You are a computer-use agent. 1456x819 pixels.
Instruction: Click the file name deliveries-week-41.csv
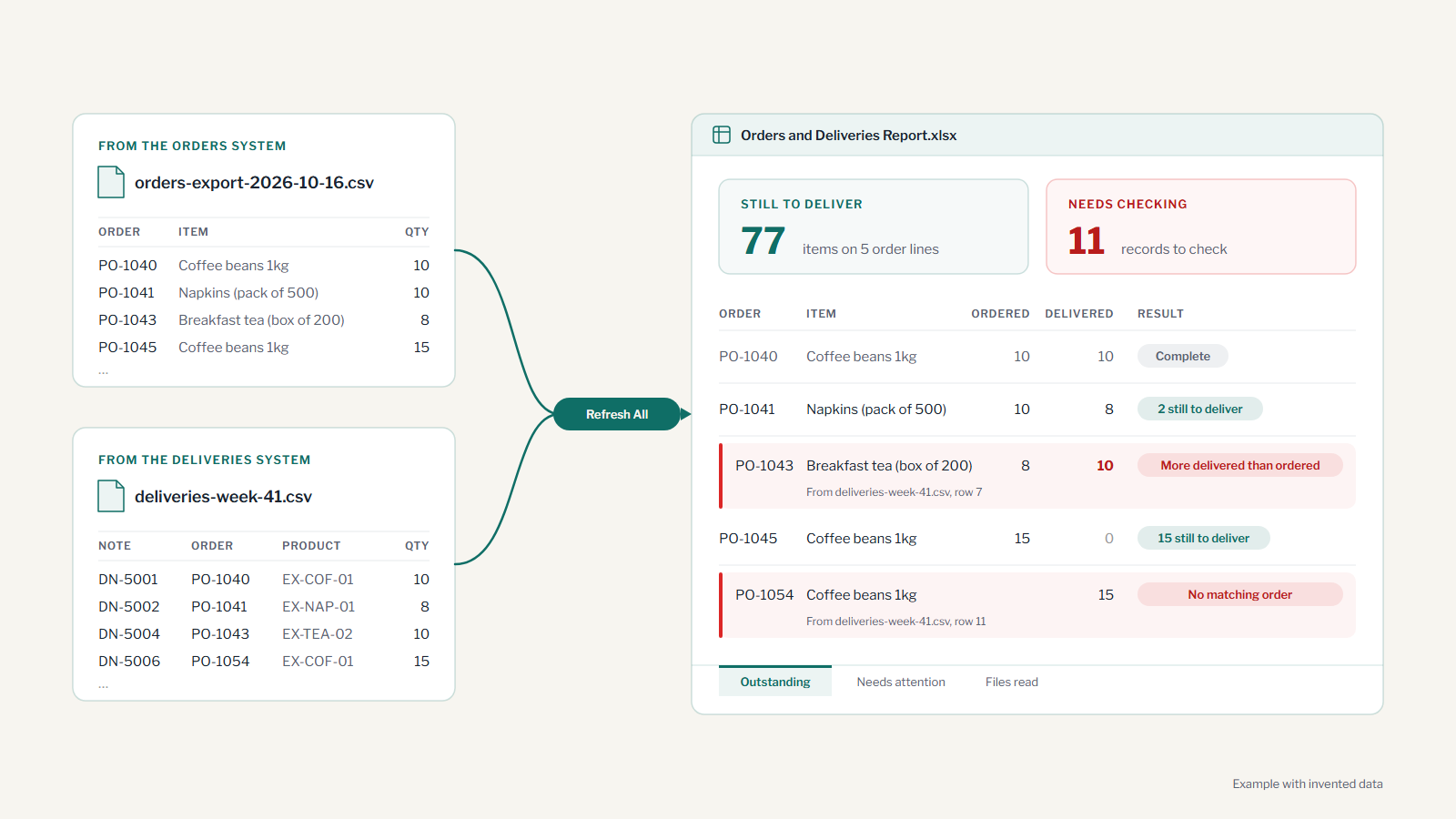click(x=223, y=497)
